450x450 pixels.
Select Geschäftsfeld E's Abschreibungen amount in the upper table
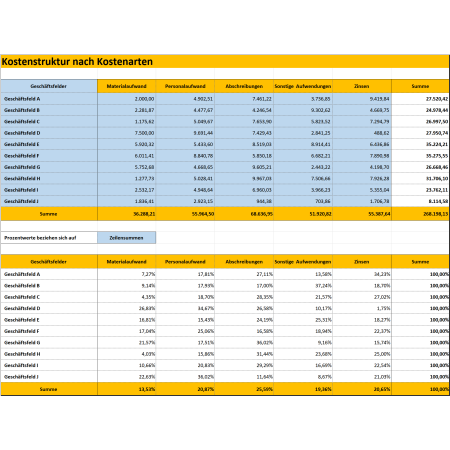[x=244, y=144]
